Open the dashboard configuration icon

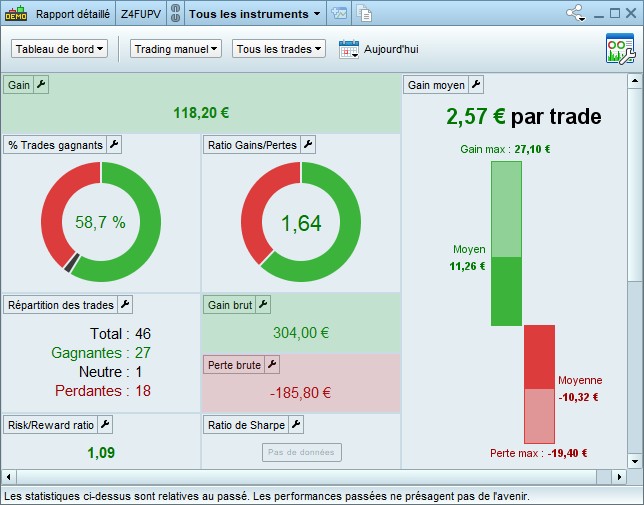coord(621,49)
